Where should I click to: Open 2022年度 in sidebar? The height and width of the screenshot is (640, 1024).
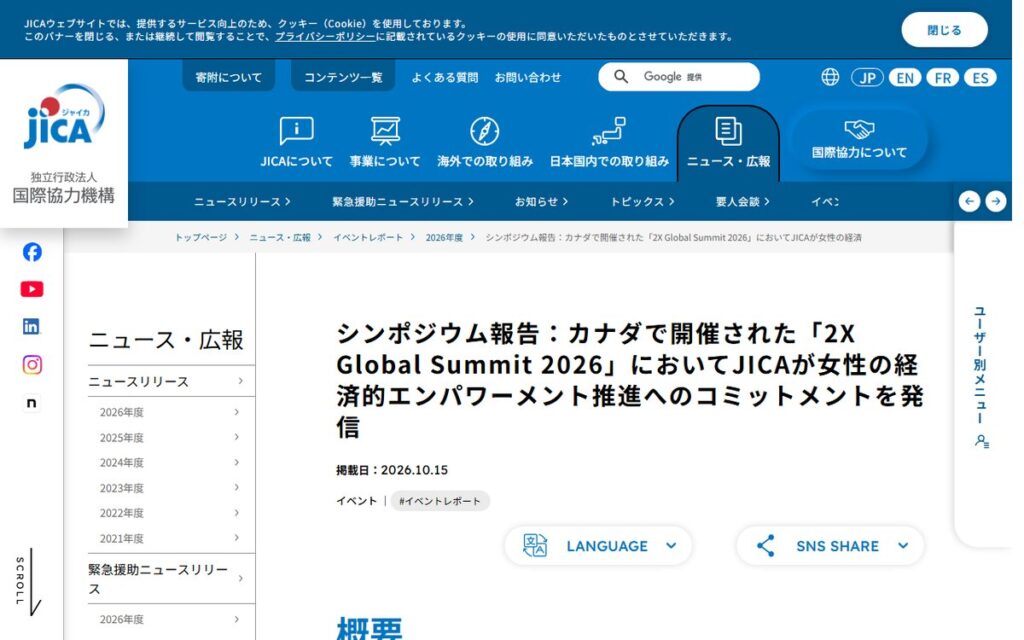(x=171, y=513)
